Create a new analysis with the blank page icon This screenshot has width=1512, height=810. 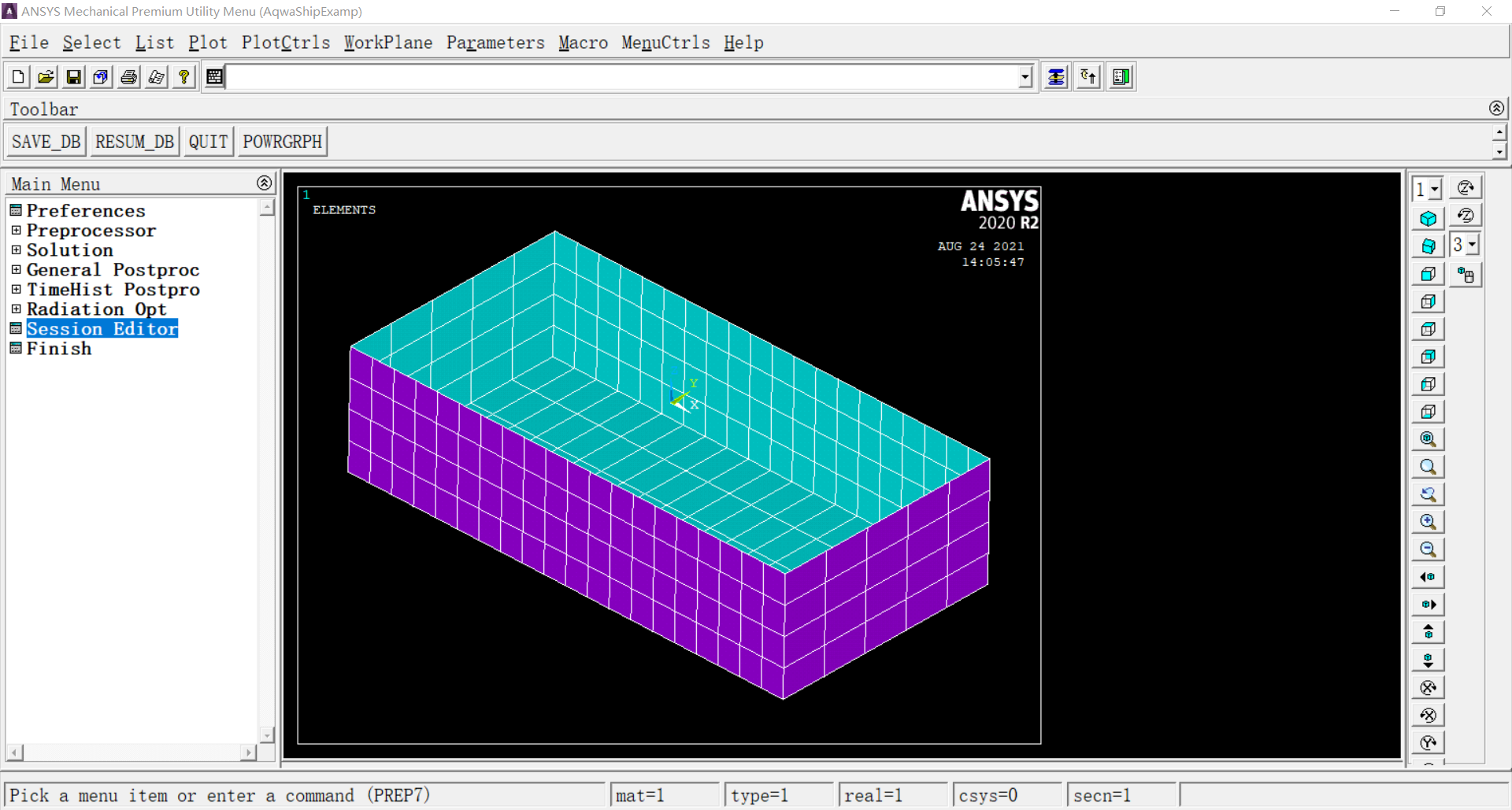point(18,77)
